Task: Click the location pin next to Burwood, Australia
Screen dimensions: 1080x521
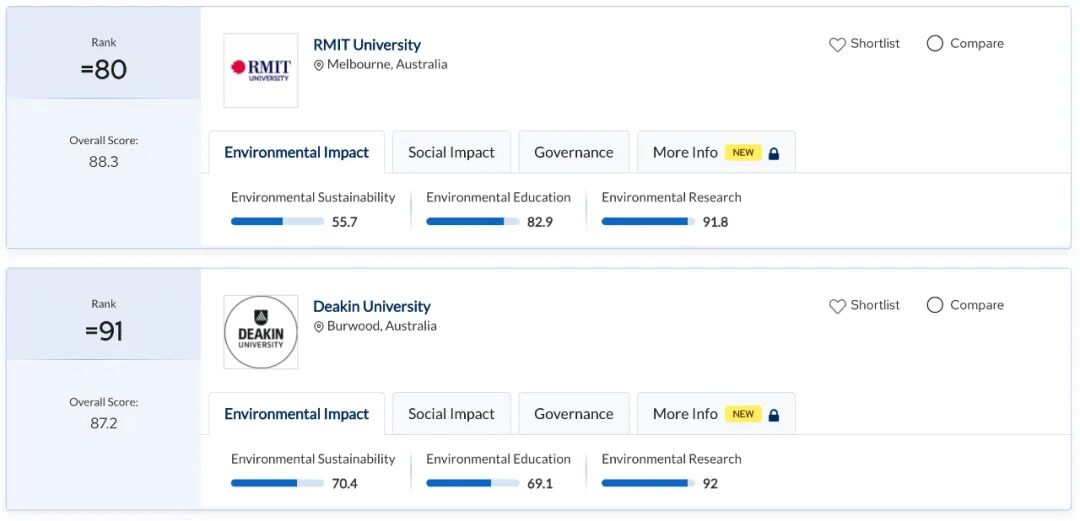Action: click(319, 327)
